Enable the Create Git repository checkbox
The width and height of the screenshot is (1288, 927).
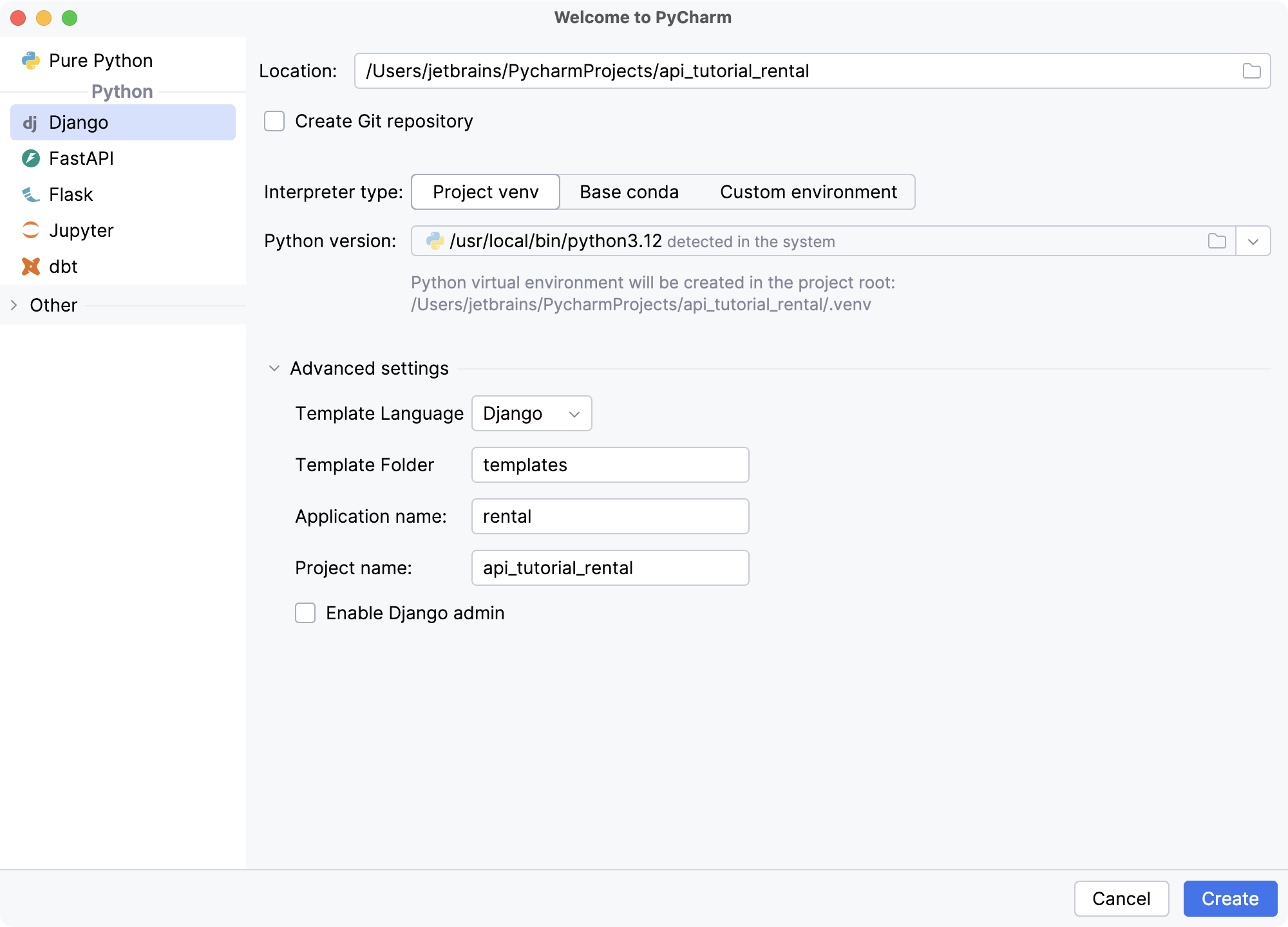tap(274, 121)
